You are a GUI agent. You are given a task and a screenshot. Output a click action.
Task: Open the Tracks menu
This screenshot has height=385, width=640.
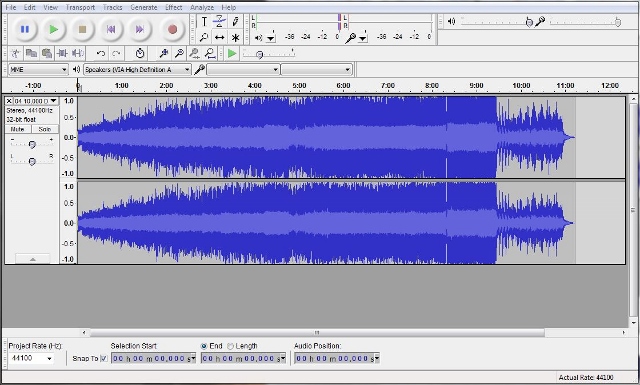tap(112, 7)
